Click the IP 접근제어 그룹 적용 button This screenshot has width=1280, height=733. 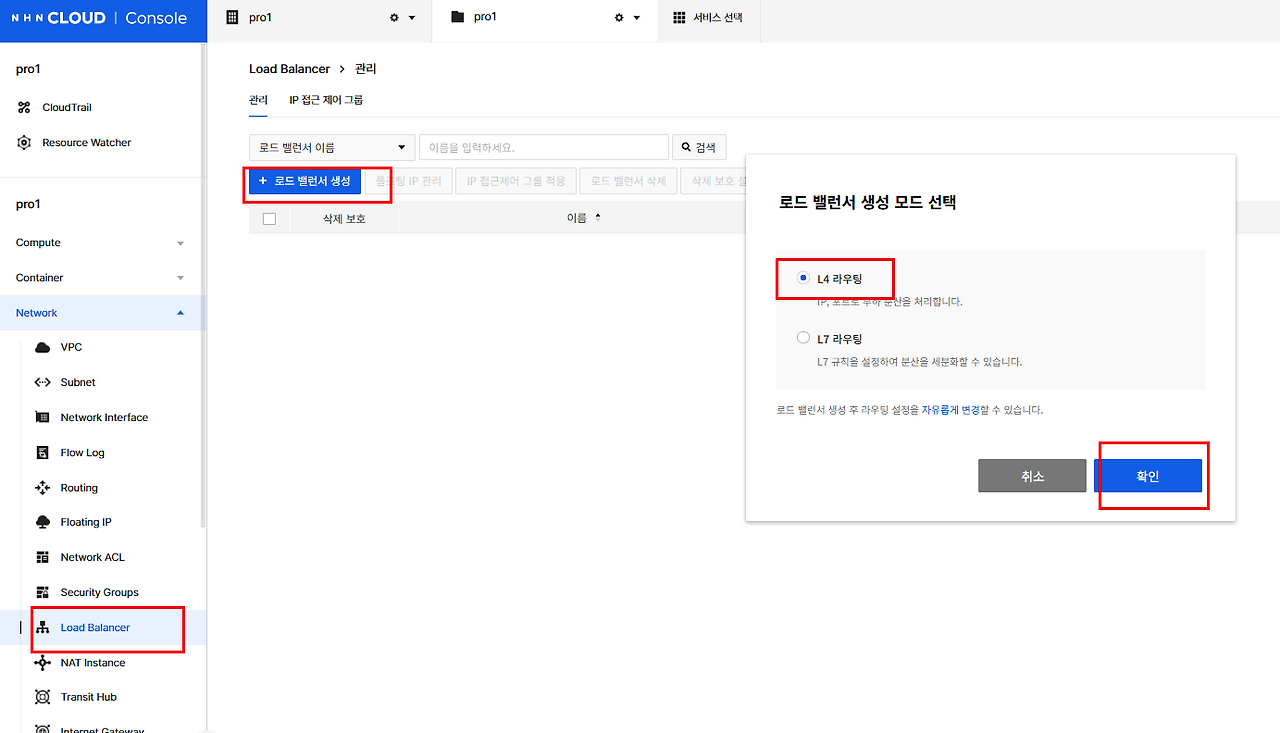tap(516, 181)
